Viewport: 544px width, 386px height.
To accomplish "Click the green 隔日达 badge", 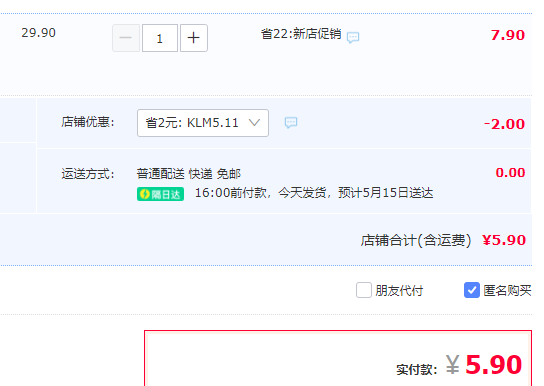I will 160,194.
